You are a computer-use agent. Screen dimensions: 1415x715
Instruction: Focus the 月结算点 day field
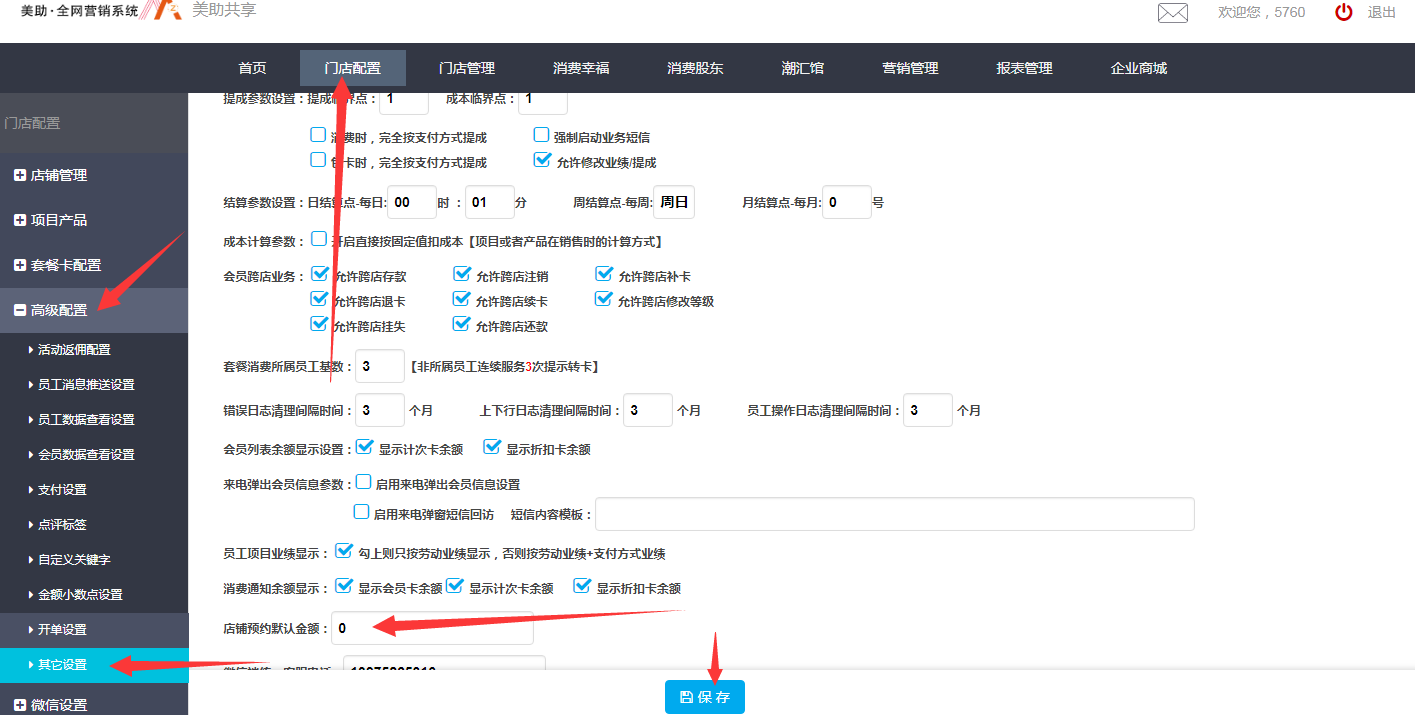tap(847, 202)
